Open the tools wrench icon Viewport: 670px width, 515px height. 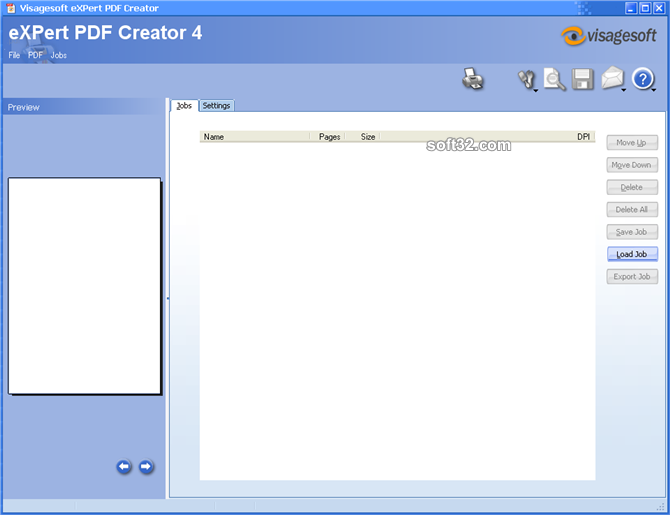tap(526, 79)
